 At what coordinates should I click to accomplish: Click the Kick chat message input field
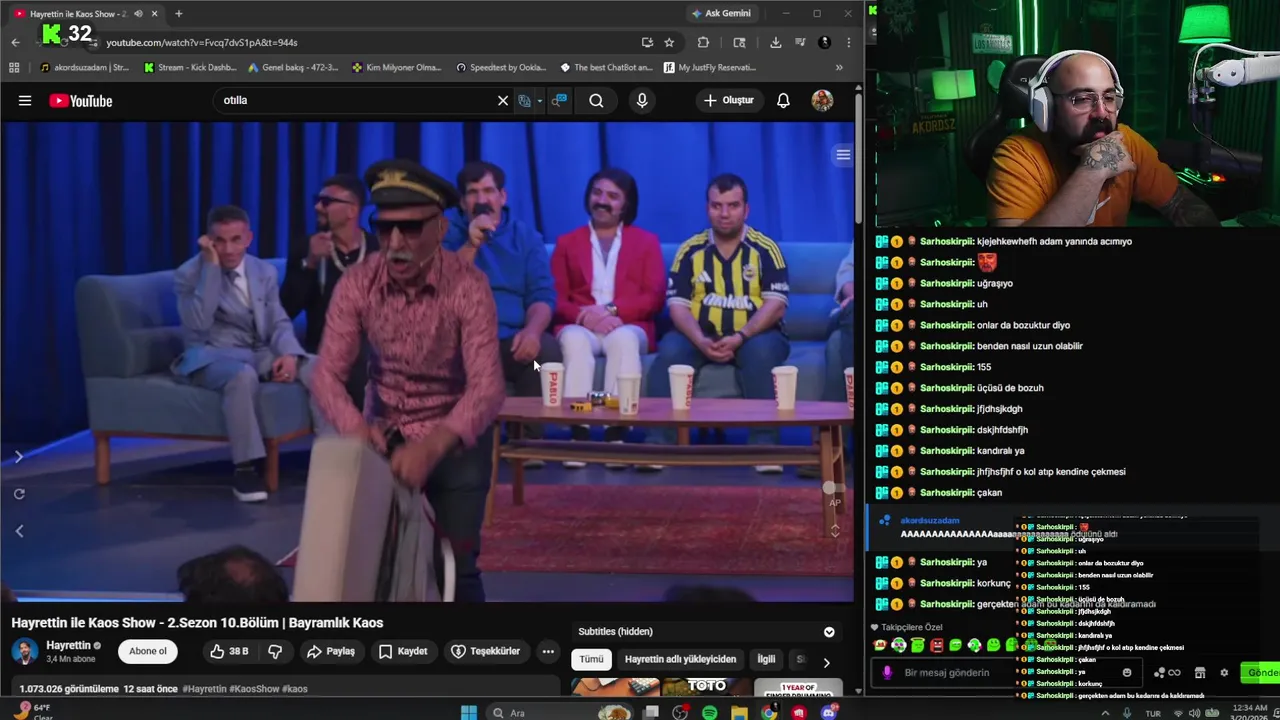click(1005, 673)
